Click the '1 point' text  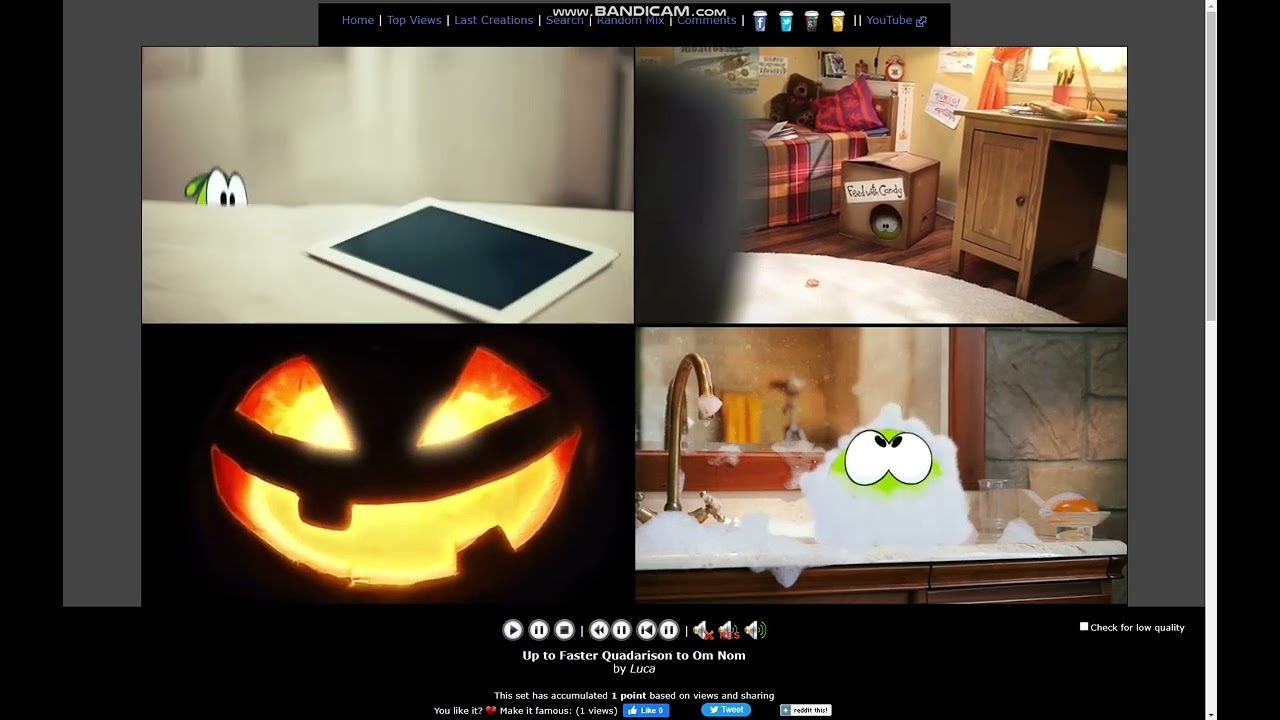pos(629,696)
